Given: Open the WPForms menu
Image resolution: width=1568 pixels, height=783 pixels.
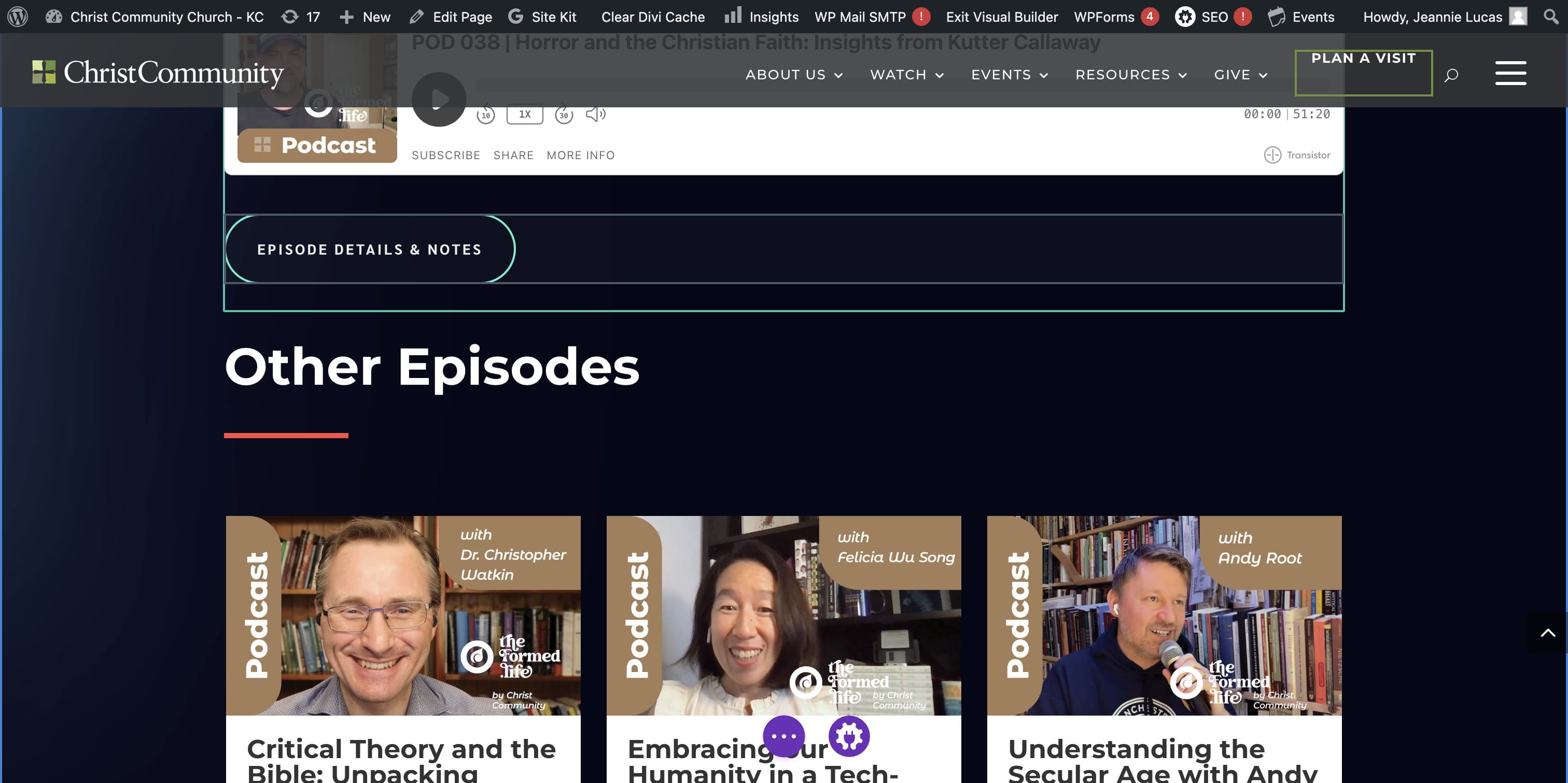Looking at the screenshot, I should (x=1104, y=17).
